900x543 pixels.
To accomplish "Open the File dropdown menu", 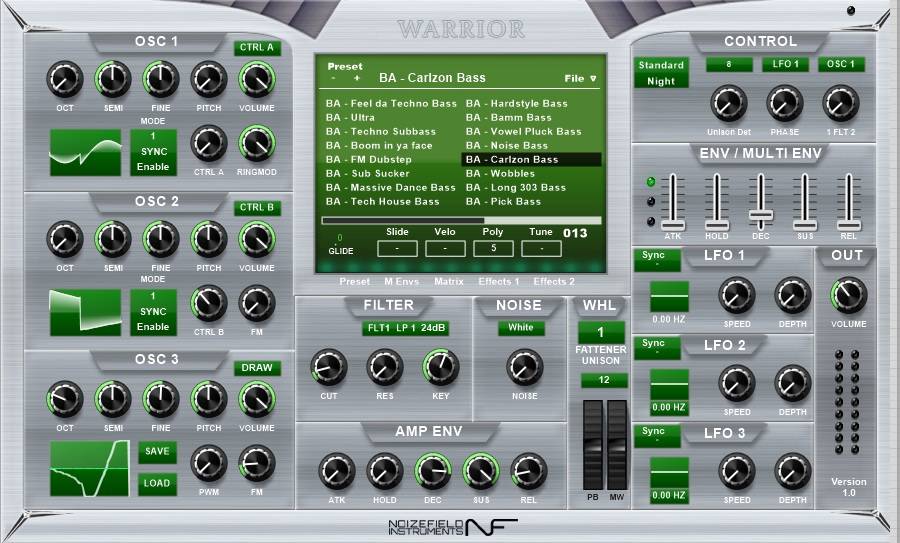I will point(579,77).
